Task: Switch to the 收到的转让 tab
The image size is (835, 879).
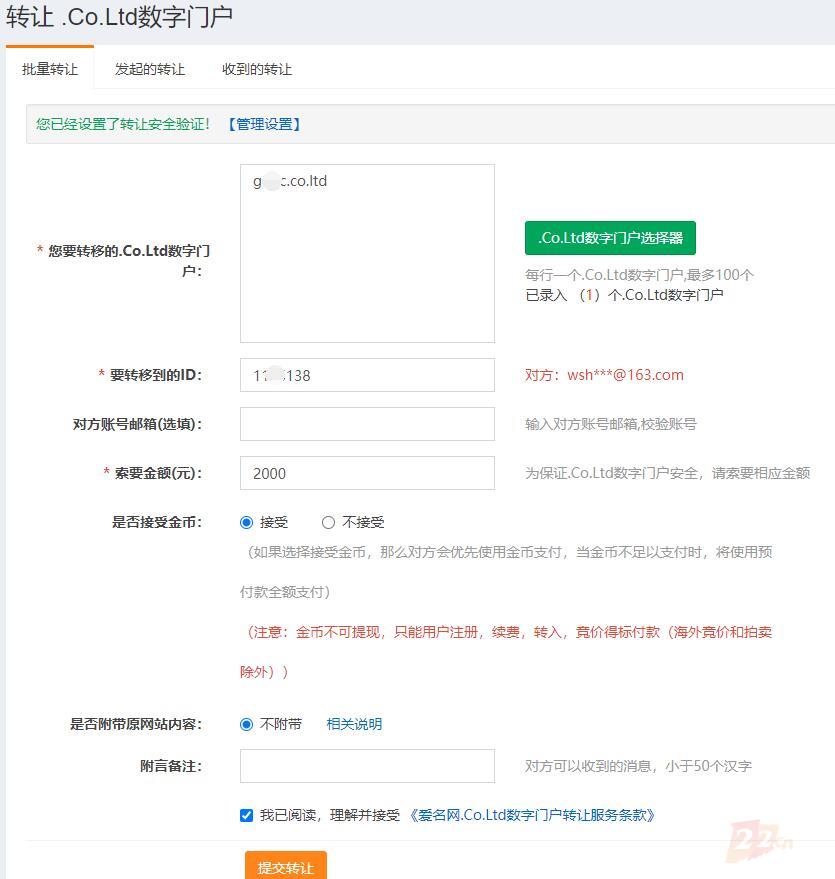Action: [256, 69]
